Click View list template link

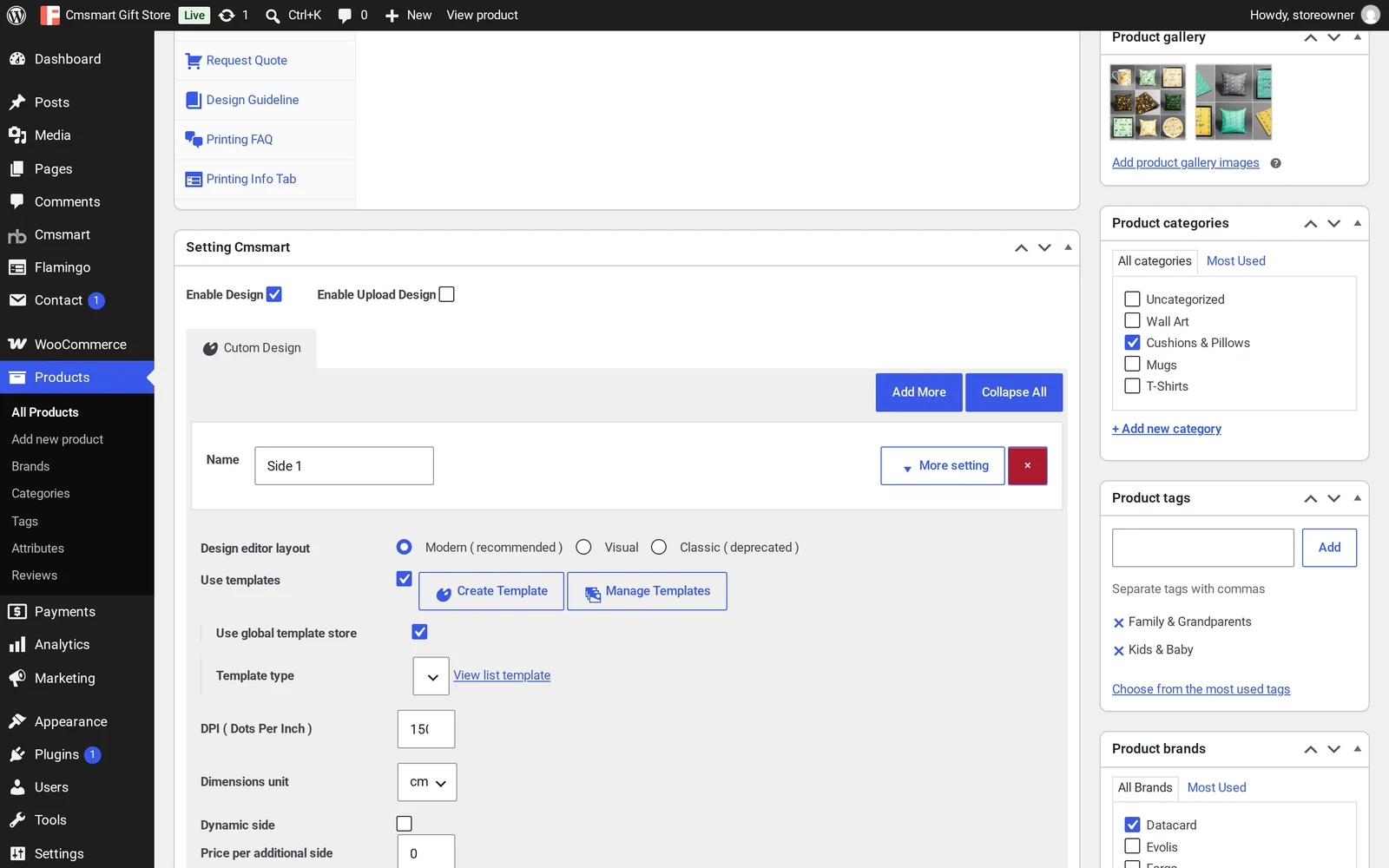(x=502, y=675)
